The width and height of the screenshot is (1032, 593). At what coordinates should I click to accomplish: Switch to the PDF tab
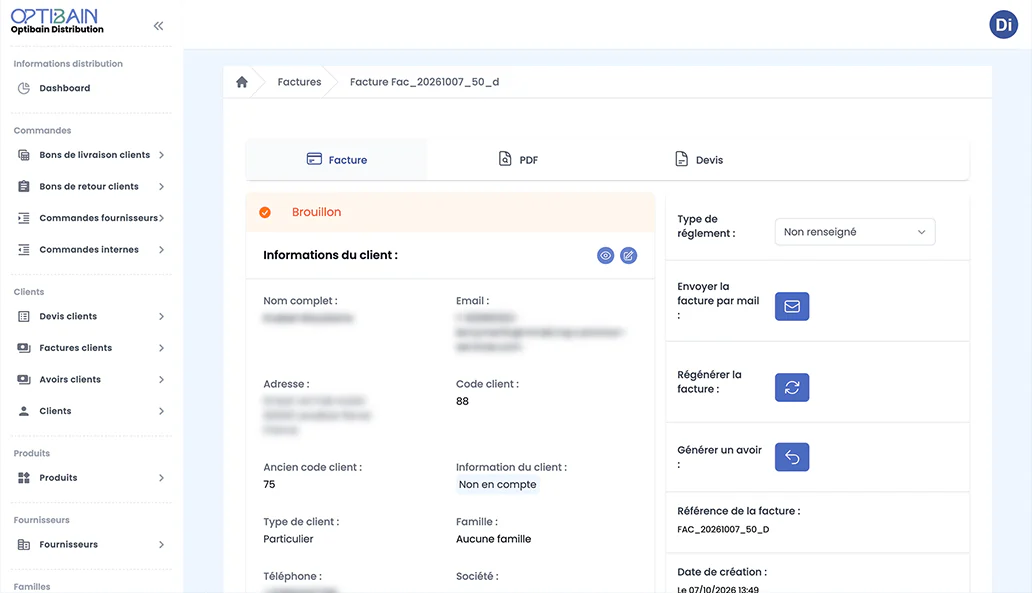pos(518,159)
